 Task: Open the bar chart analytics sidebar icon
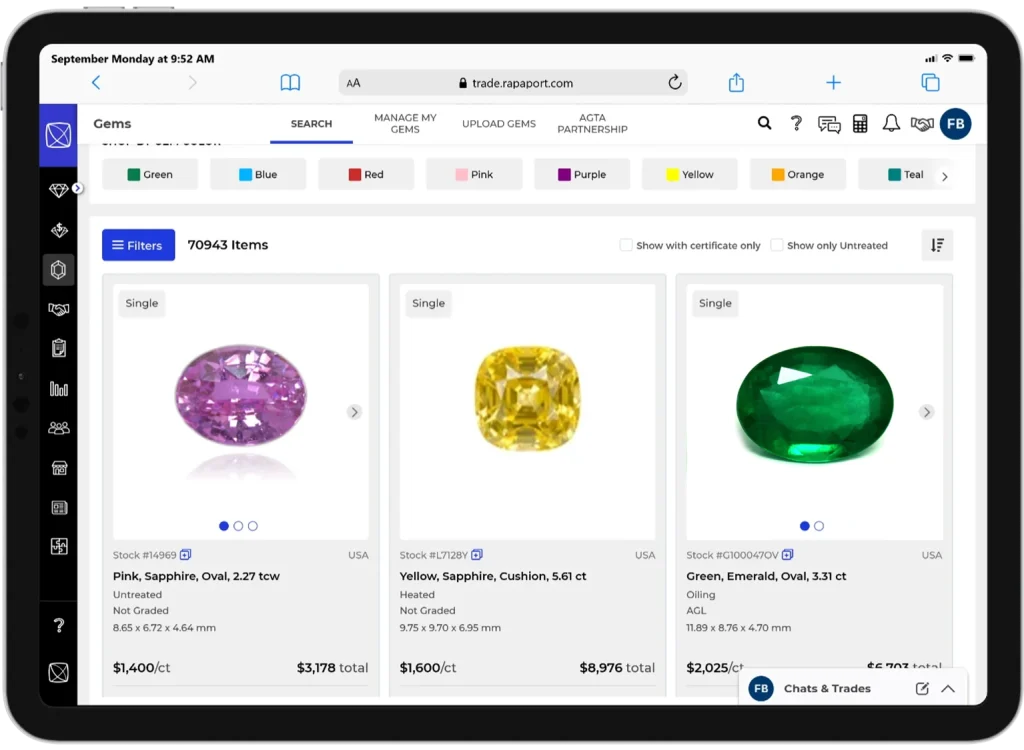point(59,389)
